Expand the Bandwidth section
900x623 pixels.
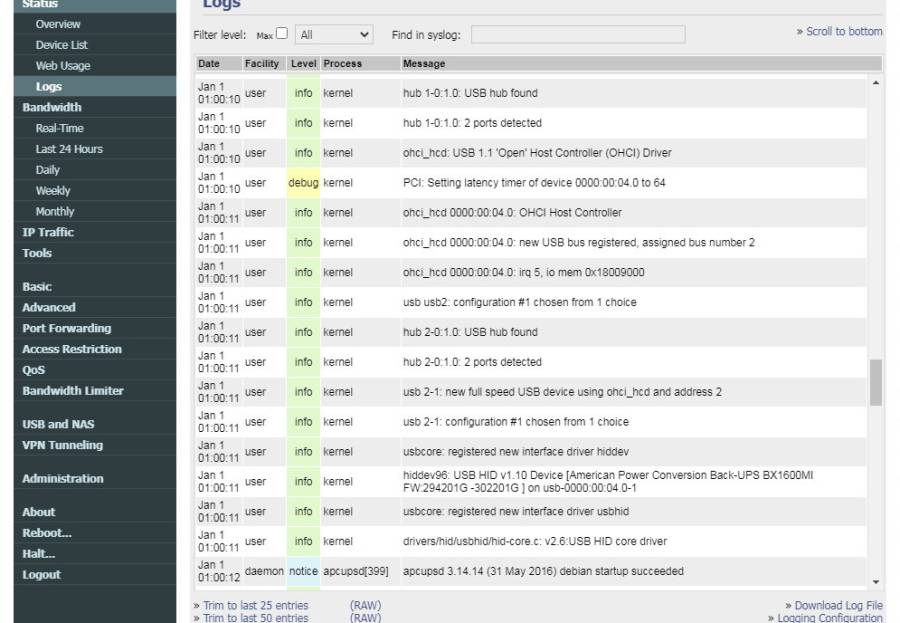pos(52,107)
